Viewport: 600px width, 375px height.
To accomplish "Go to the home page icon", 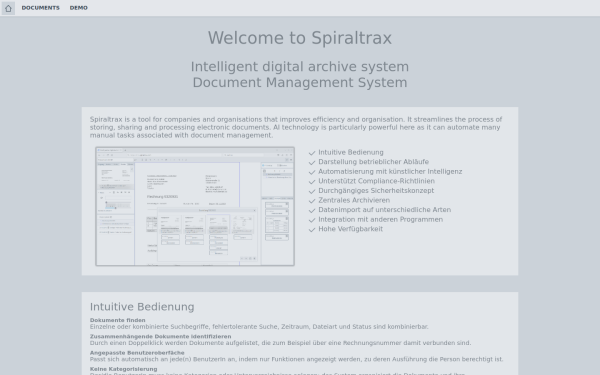I will tap(8, 8).
